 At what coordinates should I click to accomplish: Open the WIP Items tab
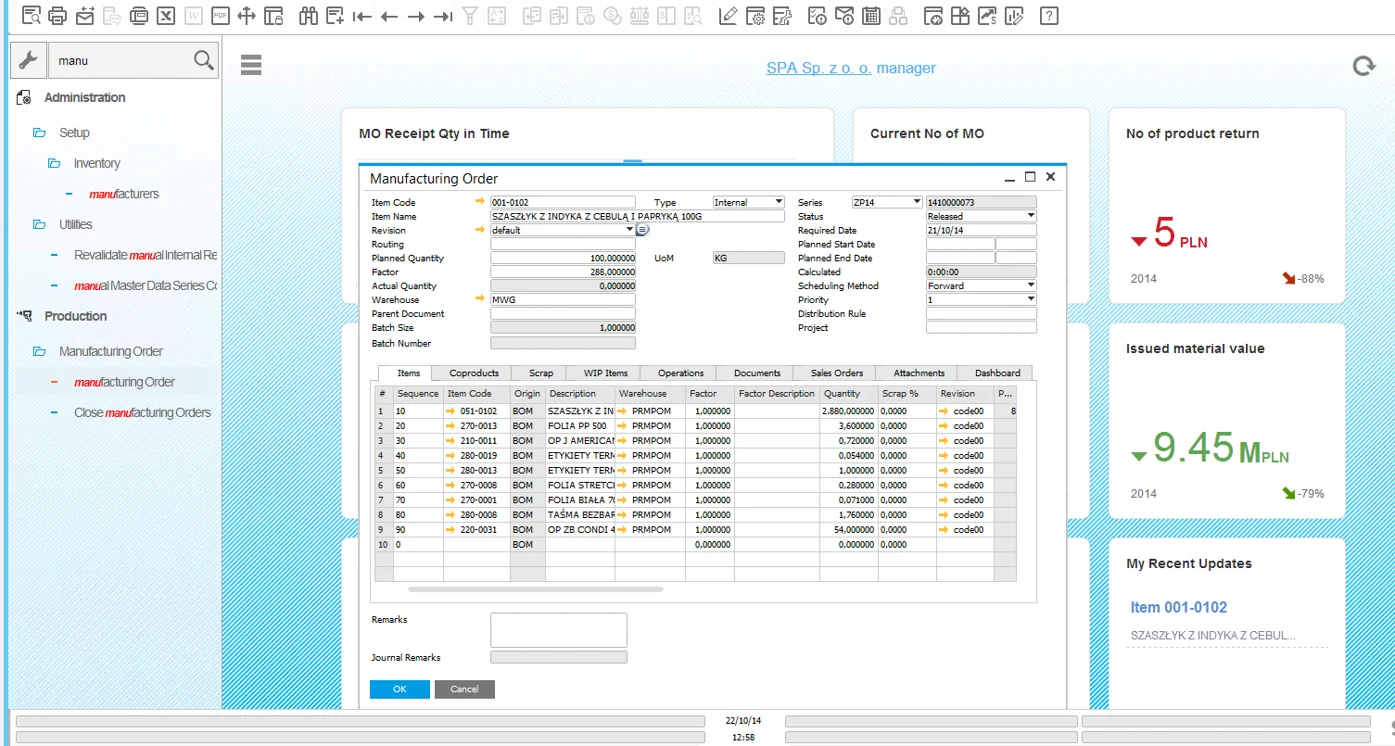pyautogui.click(x=605, y=373)
